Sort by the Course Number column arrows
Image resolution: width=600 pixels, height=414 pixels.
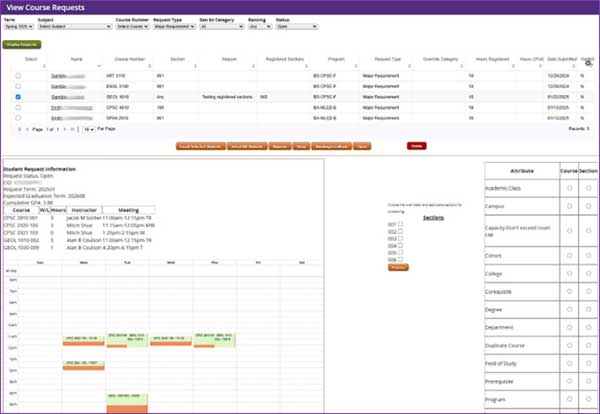[149, 66]
